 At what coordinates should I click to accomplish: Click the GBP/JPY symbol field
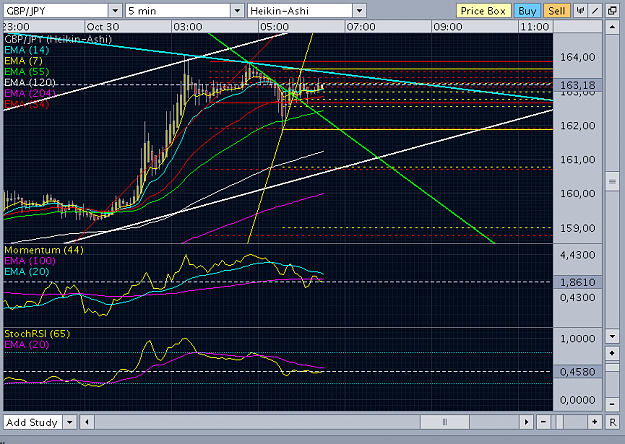coord(56,11)
